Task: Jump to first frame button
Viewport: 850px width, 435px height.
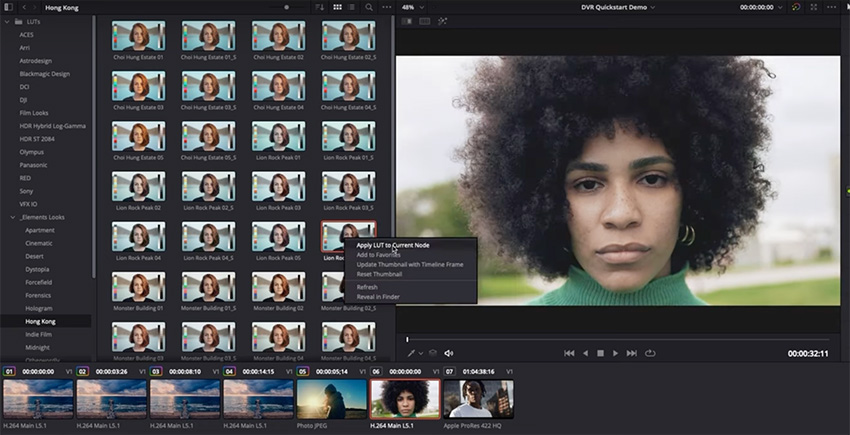Action: (x=569, y=353)
